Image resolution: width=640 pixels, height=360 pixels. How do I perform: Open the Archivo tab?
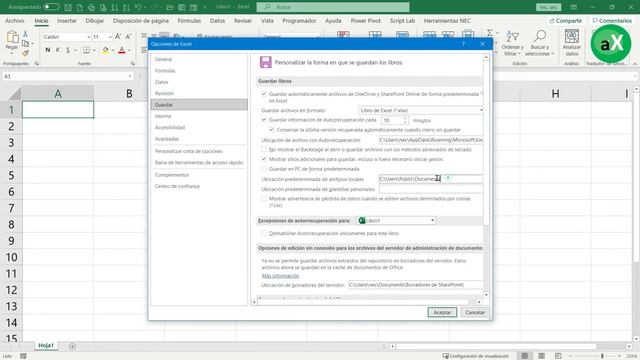(15, 20)
